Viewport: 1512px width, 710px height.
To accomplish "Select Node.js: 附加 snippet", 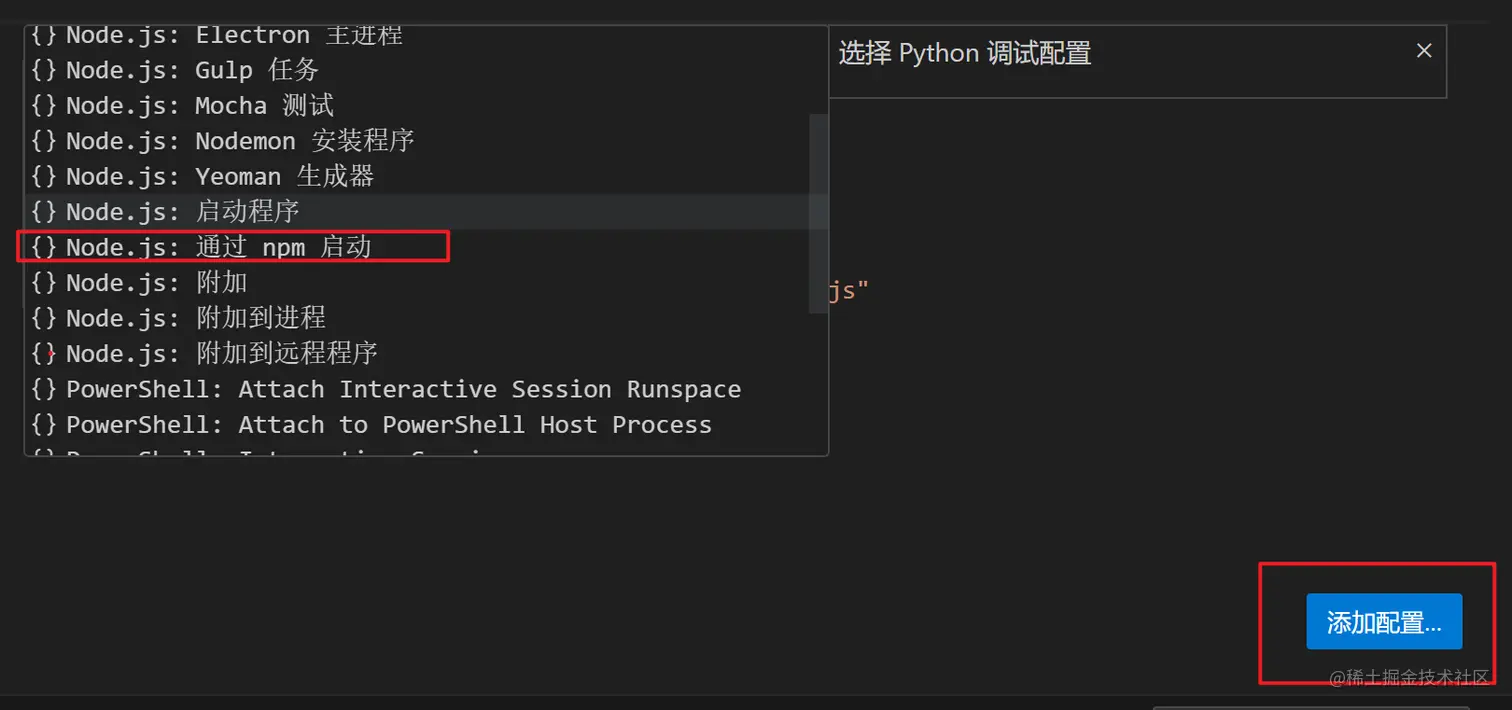I will [x=157, y=283].
